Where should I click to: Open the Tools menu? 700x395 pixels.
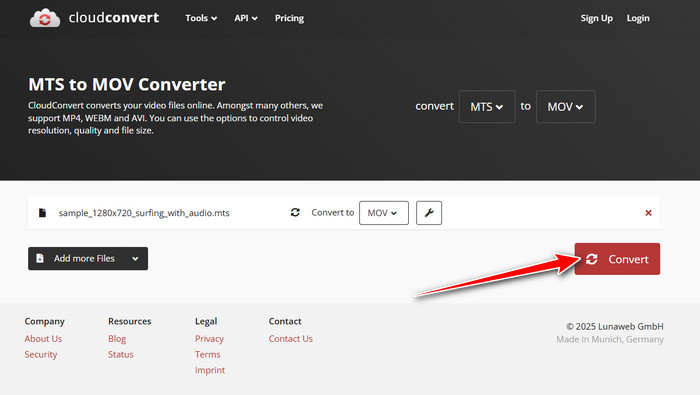point(201,18)
